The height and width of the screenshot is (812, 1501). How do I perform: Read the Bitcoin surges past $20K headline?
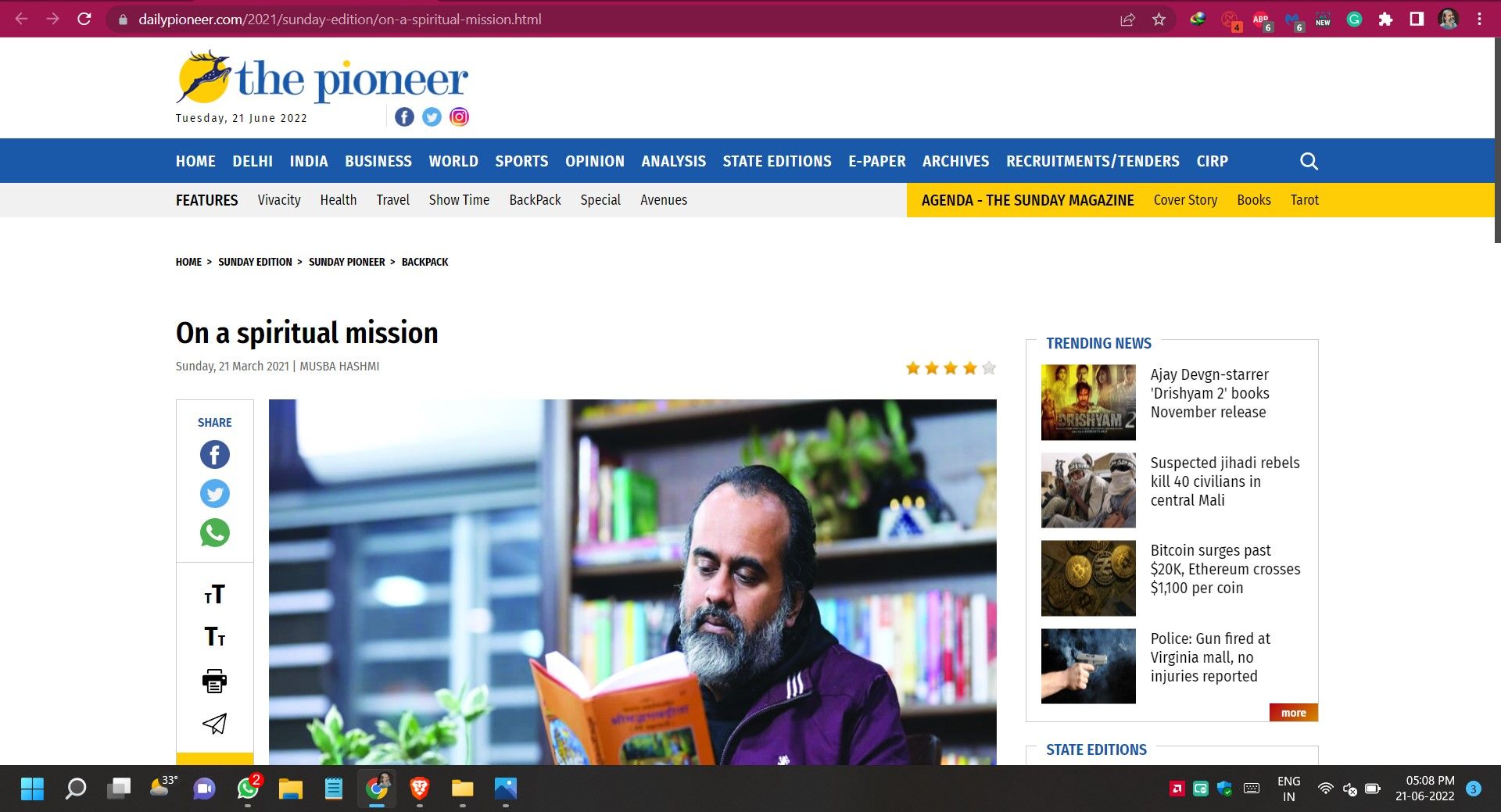click(x=1225, y=569)
